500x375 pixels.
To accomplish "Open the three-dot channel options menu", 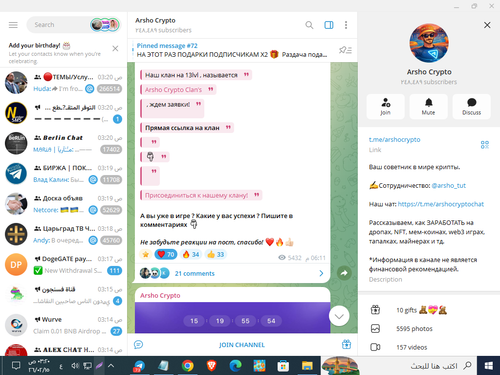I will point(346,25).
